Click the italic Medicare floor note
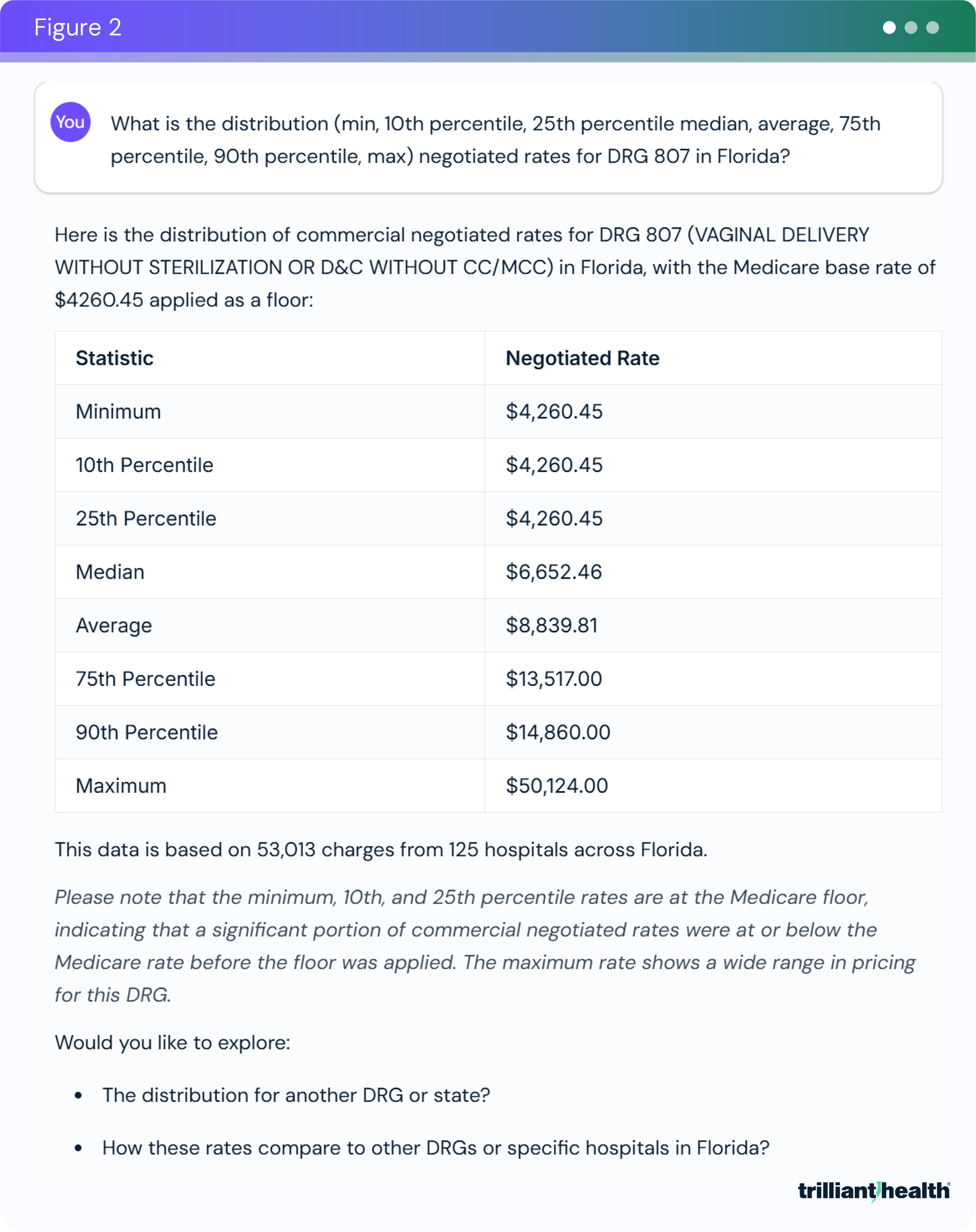The image size is (976, 1232). click(485, 946)
